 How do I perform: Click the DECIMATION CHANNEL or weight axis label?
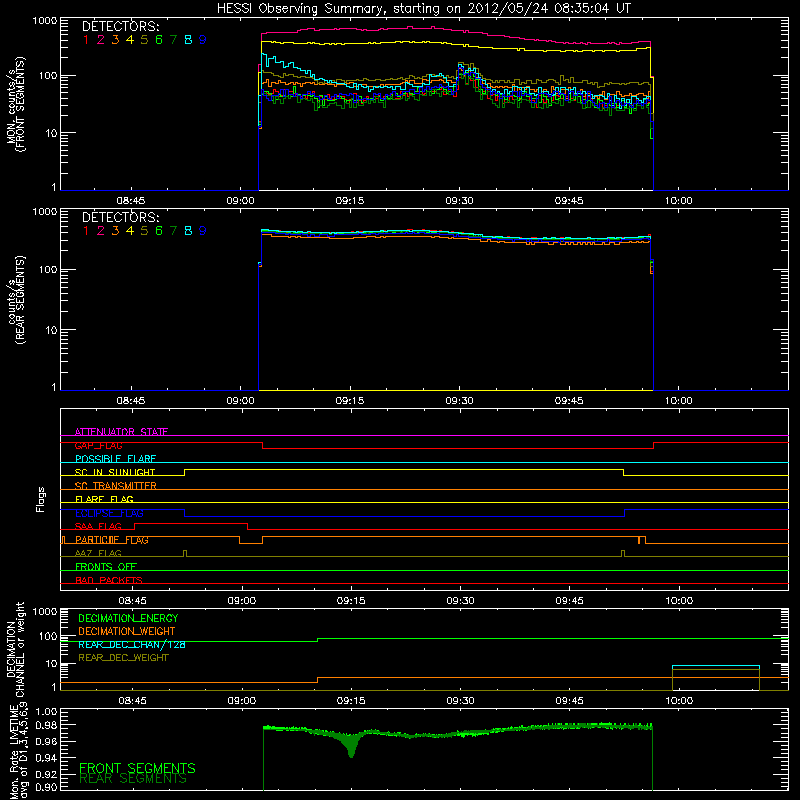tap(15, 649)
